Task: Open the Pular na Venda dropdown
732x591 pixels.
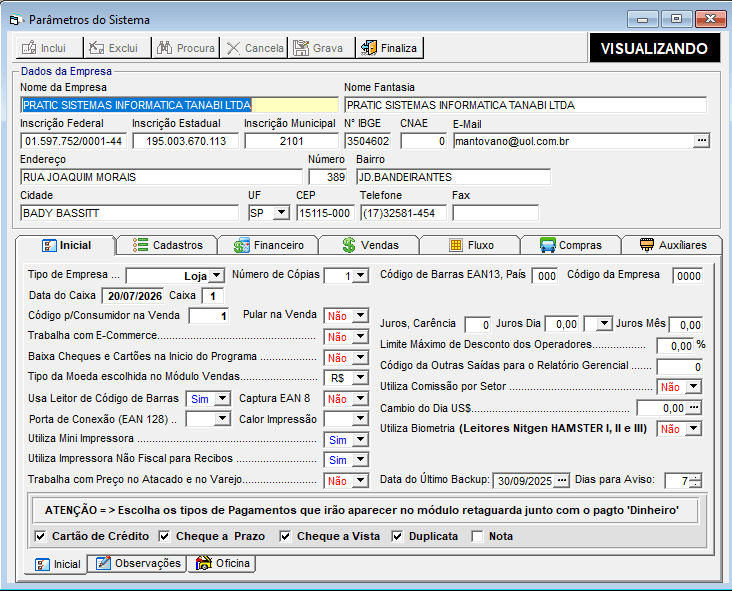Action: [x=361, y=316]
